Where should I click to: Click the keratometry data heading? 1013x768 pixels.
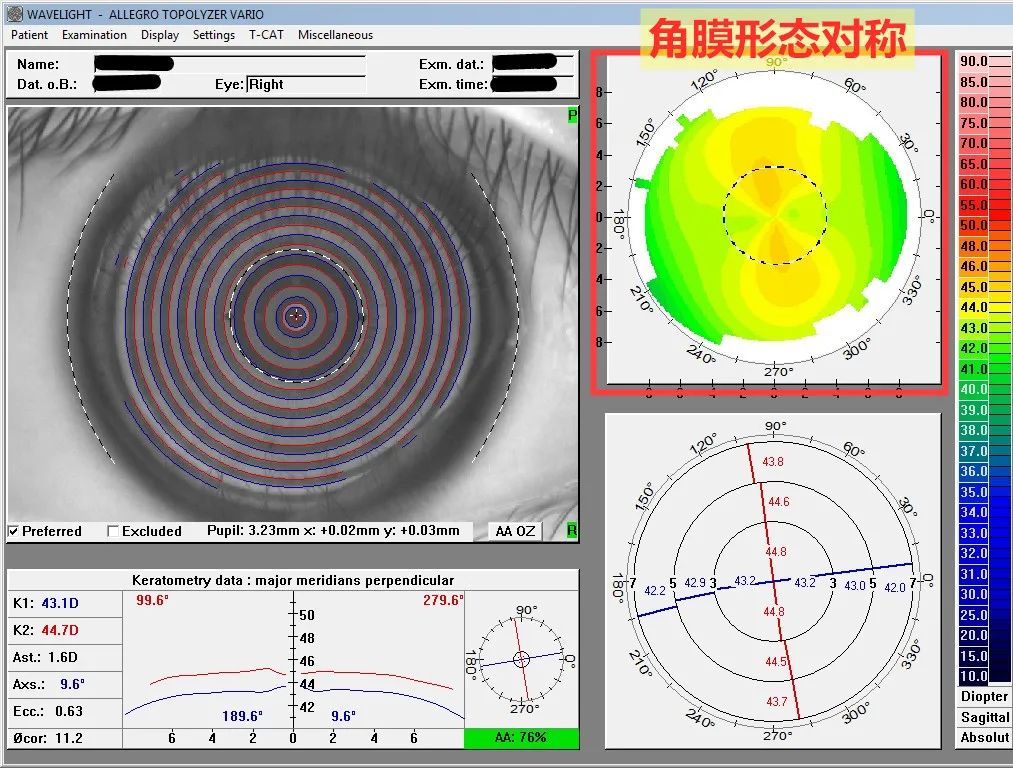[x=293, y=580]
